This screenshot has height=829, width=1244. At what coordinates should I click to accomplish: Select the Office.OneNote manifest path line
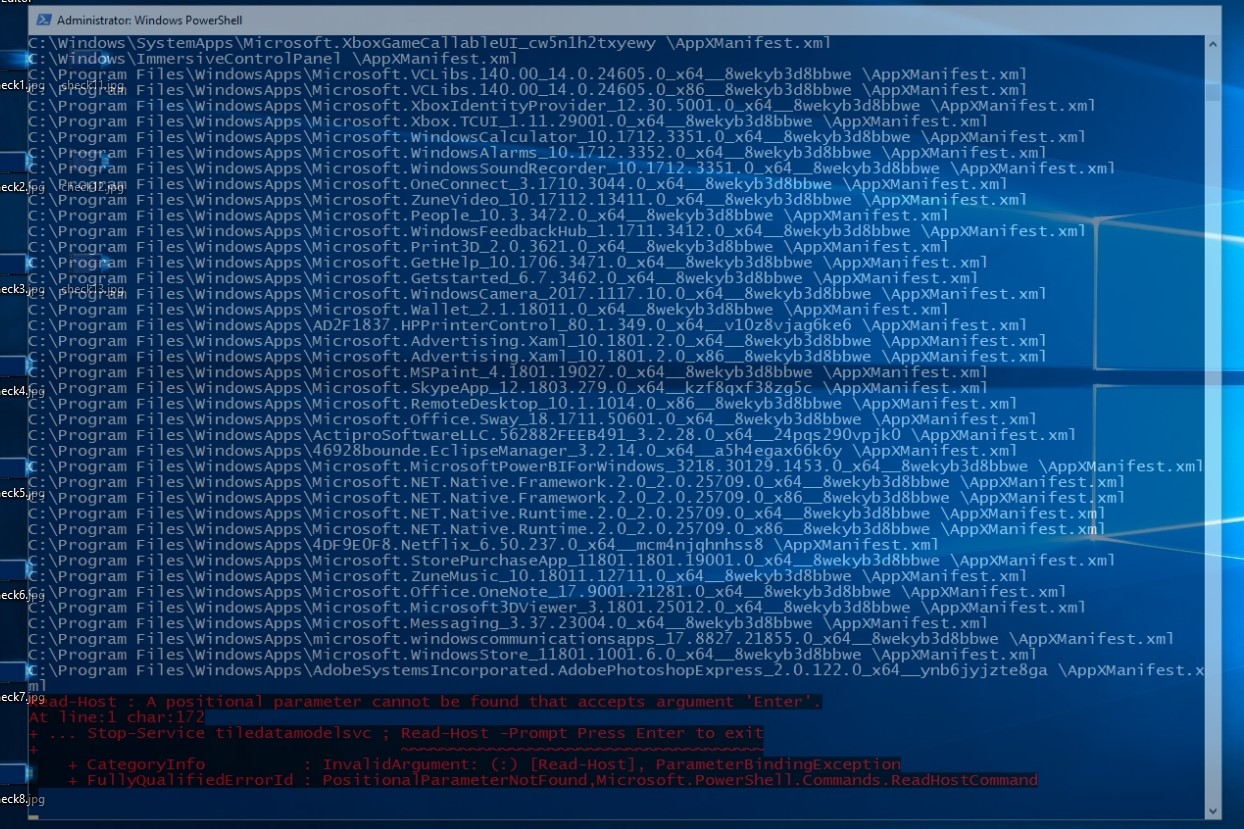pyautogui.click(x=546, y=591)
